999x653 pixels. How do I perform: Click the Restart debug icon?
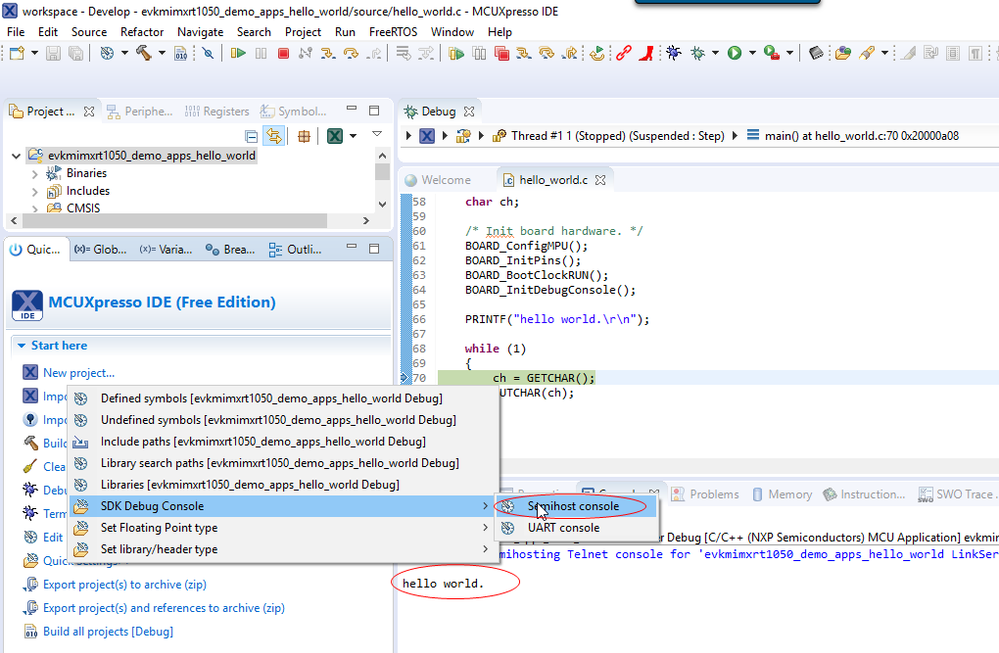598,54
